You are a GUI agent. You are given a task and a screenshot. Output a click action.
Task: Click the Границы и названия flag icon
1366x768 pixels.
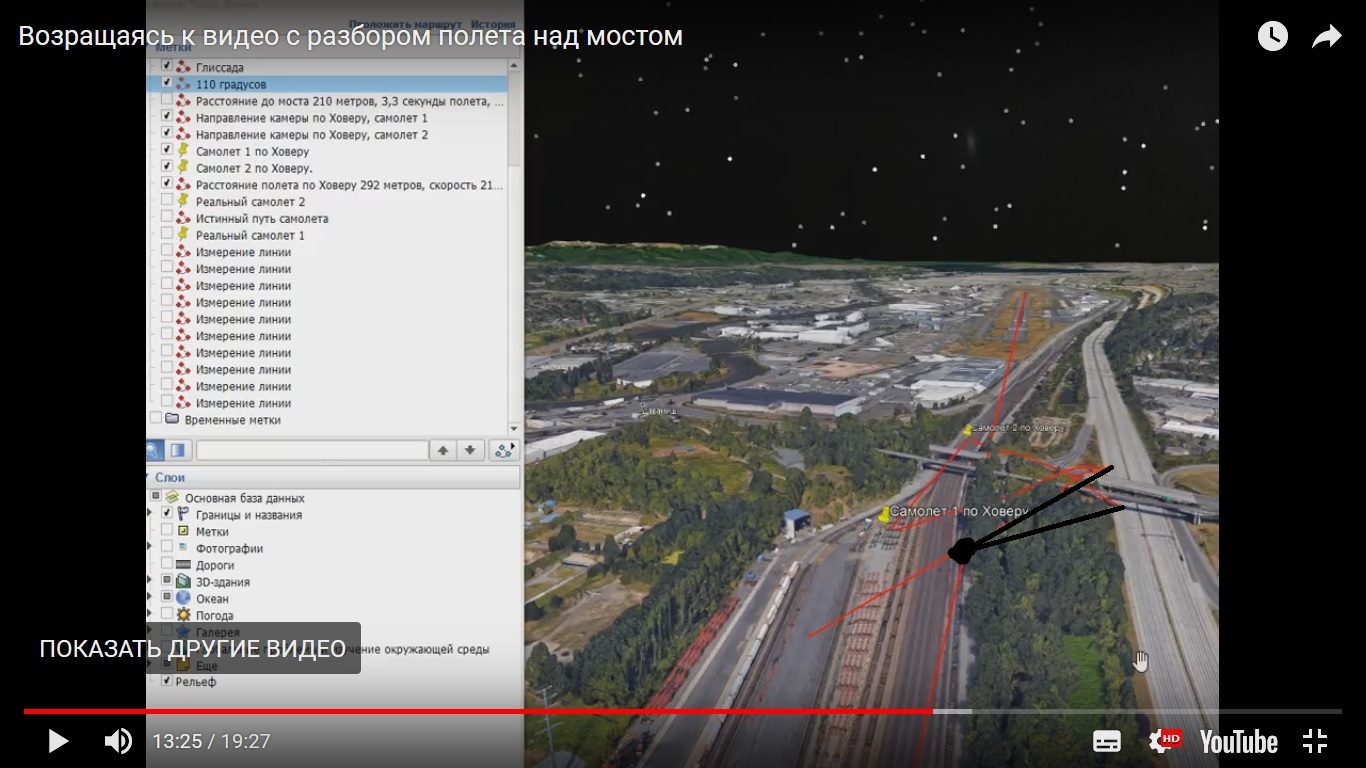tap(183, 514)
